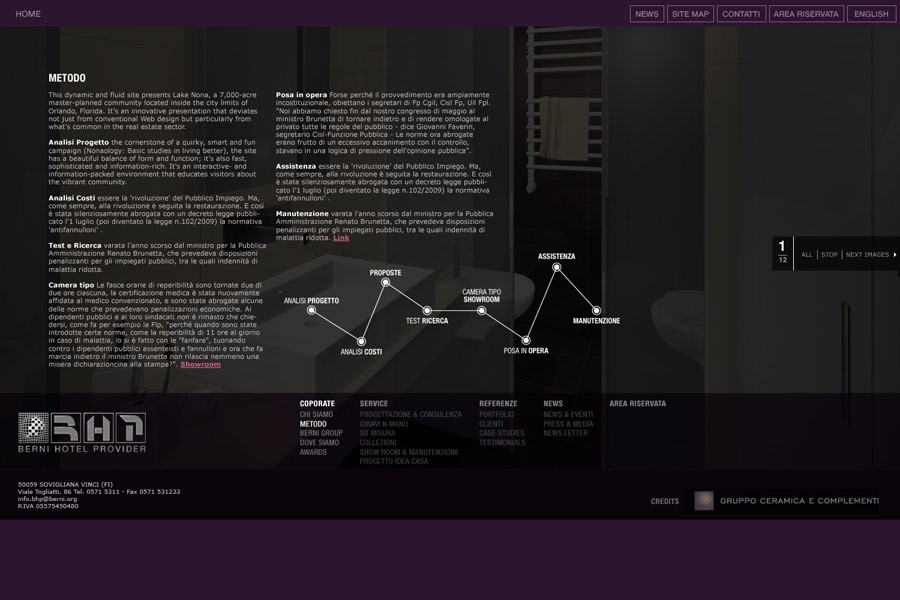Open Clienti in the footer

491,424
